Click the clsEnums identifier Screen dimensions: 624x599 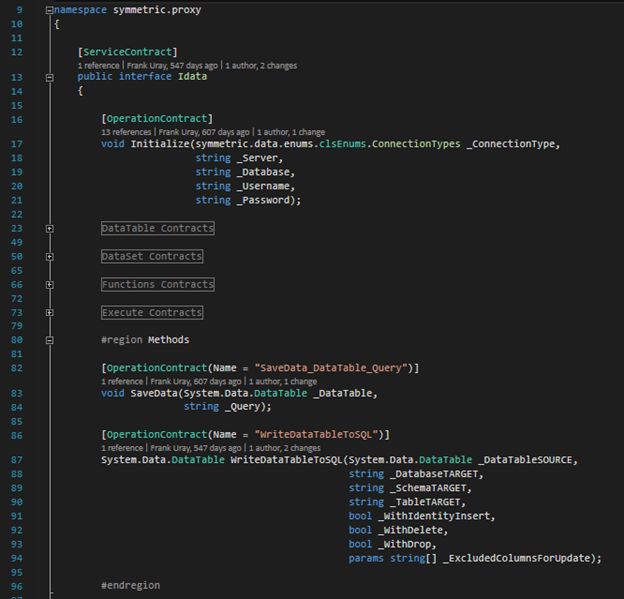point(342,144)
